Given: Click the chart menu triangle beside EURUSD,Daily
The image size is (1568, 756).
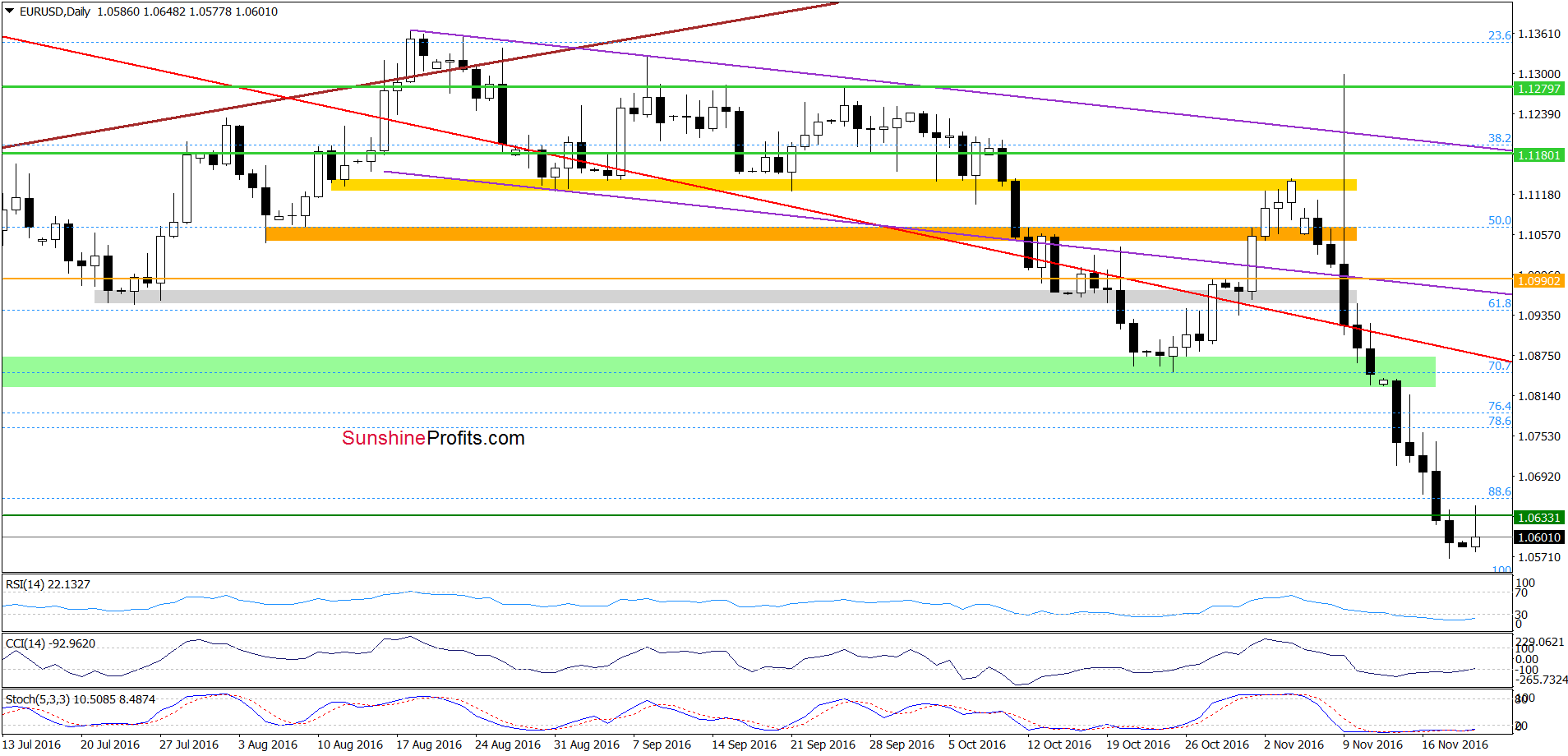Looking at the screenshot, I should point(10,12).
